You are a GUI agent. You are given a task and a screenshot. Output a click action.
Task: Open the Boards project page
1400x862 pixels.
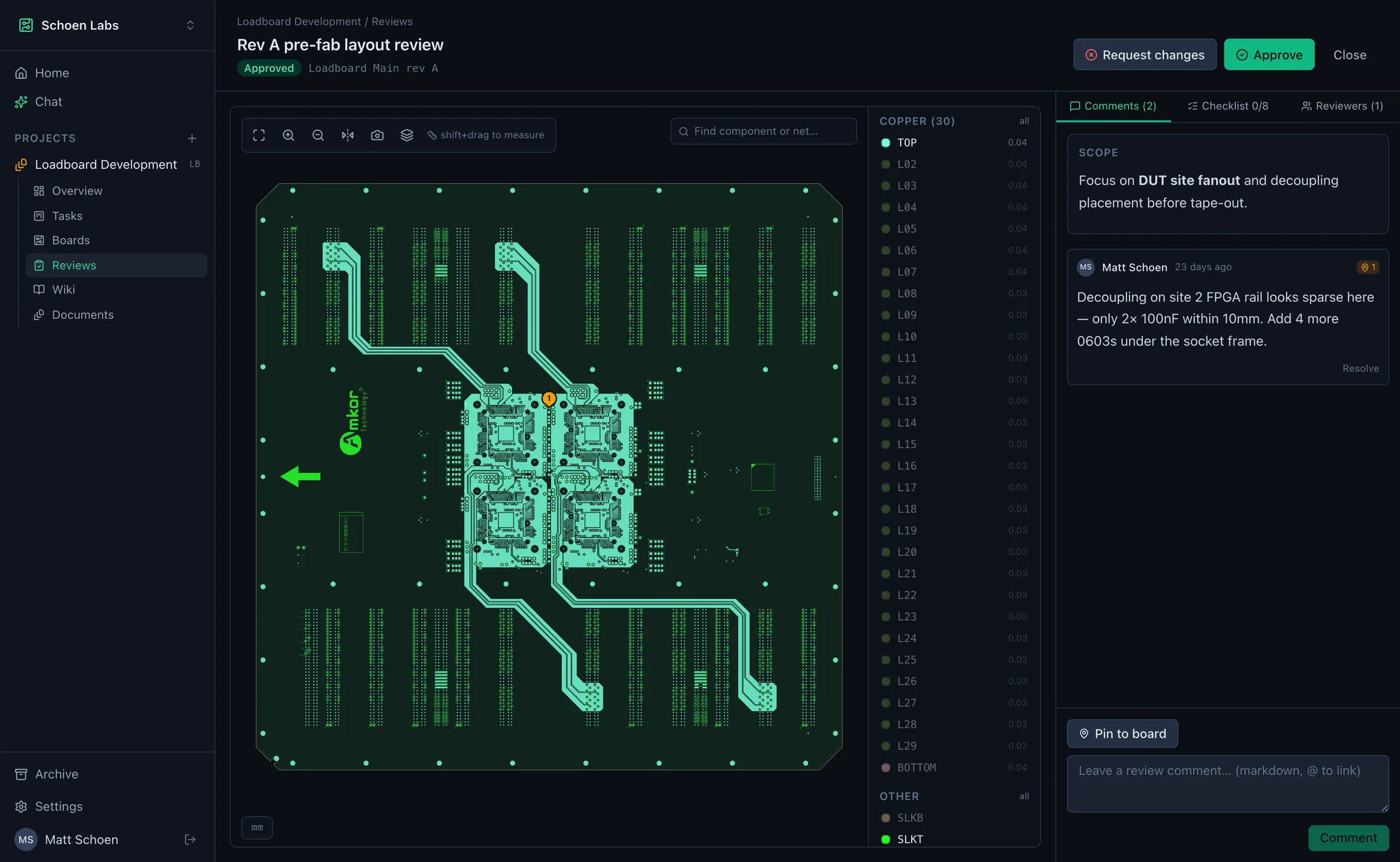point(116,241)
